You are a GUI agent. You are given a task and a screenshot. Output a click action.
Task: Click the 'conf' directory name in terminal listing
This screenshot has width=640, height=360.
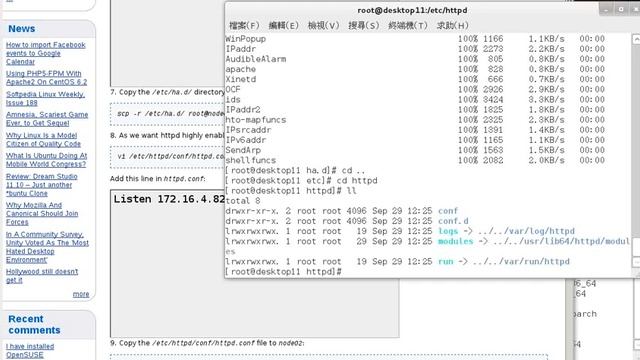(448, 211)
